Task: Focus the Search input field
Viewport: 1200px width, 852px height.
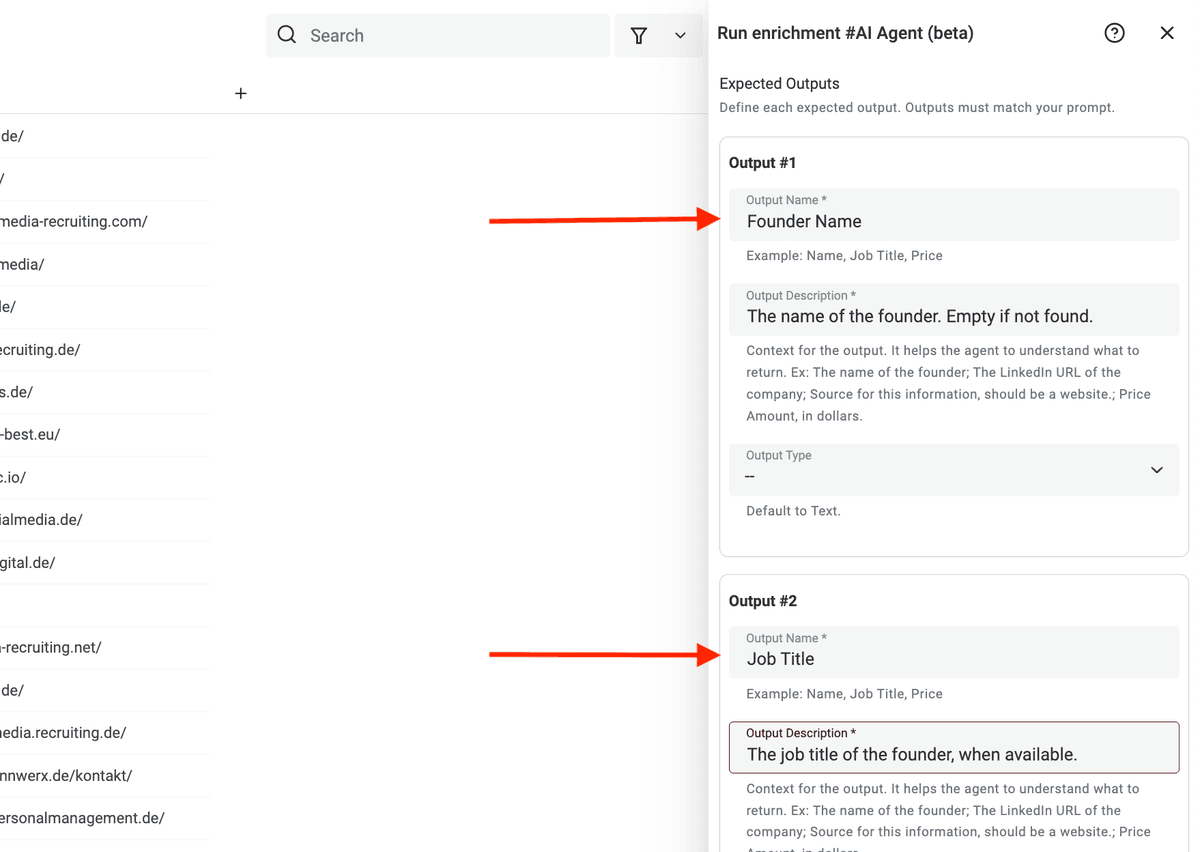Action: click(438, 36)
